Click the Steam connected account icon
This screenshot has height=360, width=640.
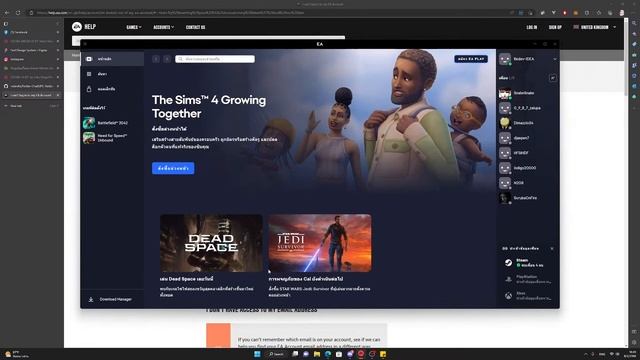pos(508,262)
